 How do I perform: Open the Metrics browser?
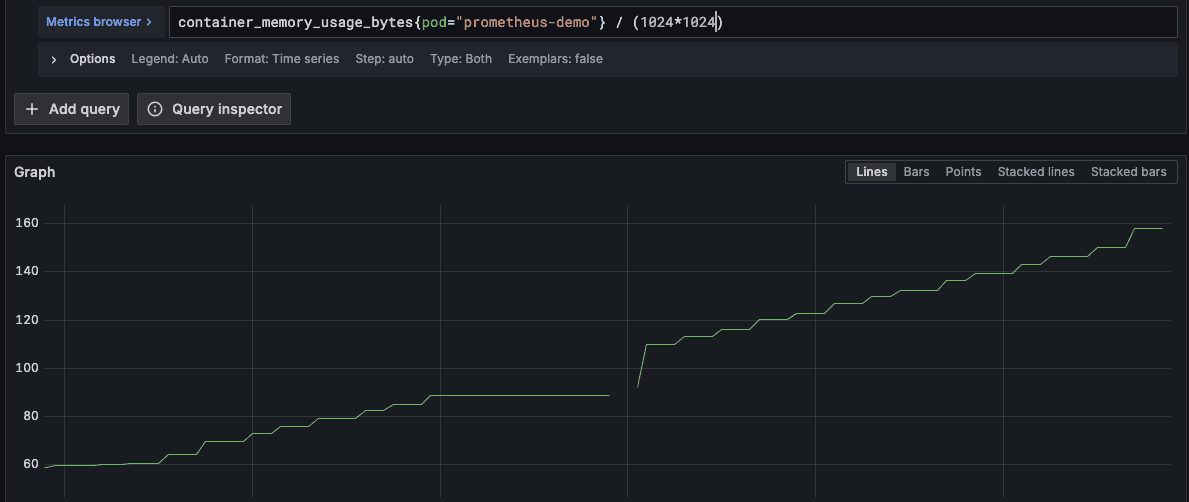click(x=99, y=22)
